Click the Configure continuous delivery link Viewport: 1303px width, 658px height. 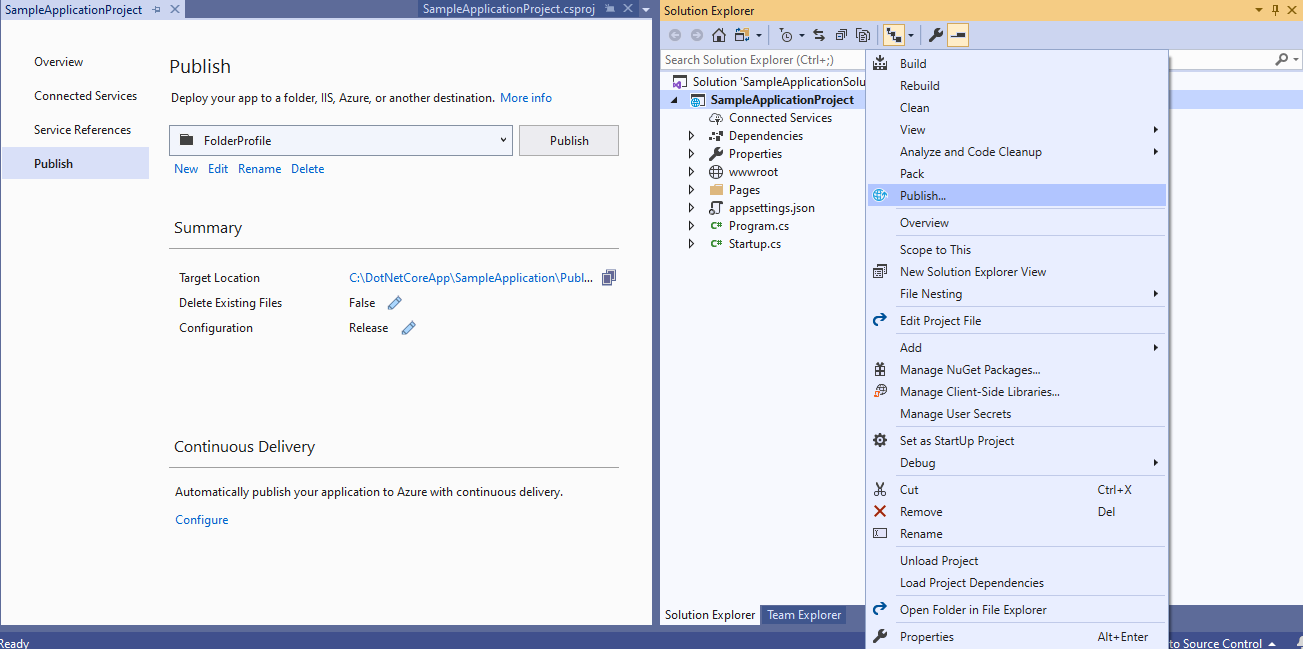(202, 520)
